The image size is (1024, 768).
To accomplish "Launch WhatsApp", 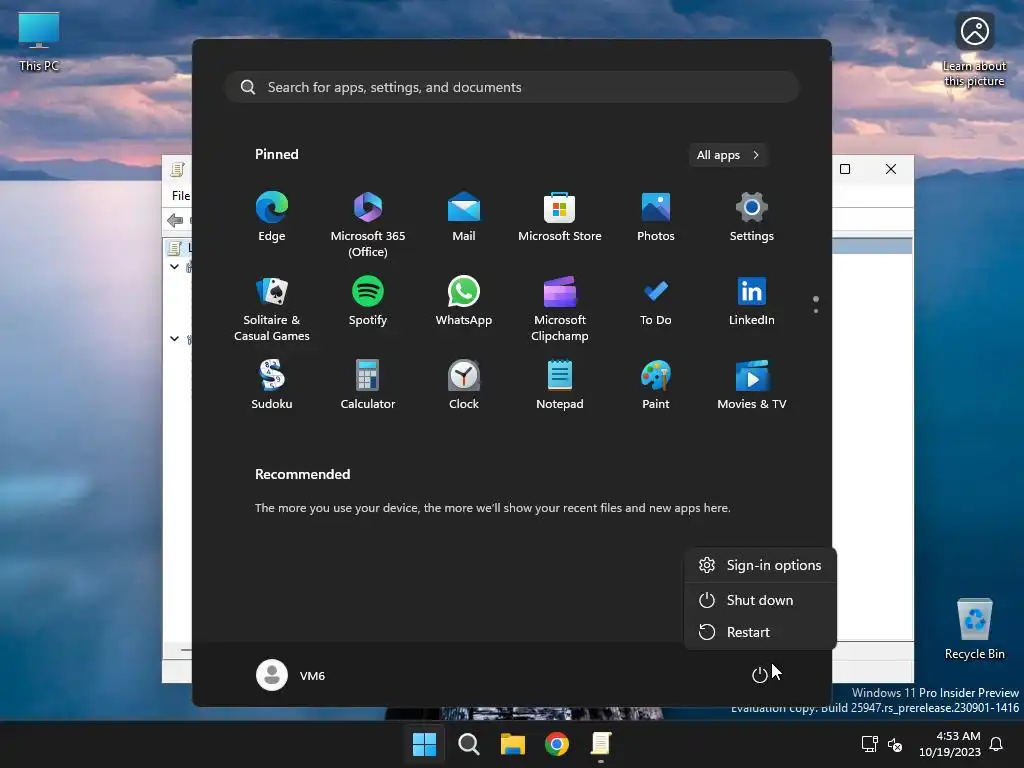I will (464, 301).
